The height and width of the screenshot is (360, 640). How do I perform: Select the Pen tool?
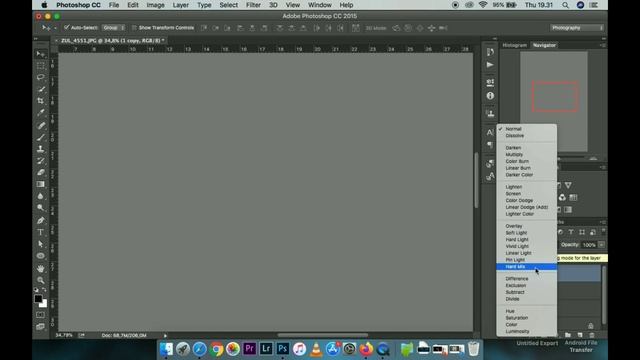coord(40,220)
